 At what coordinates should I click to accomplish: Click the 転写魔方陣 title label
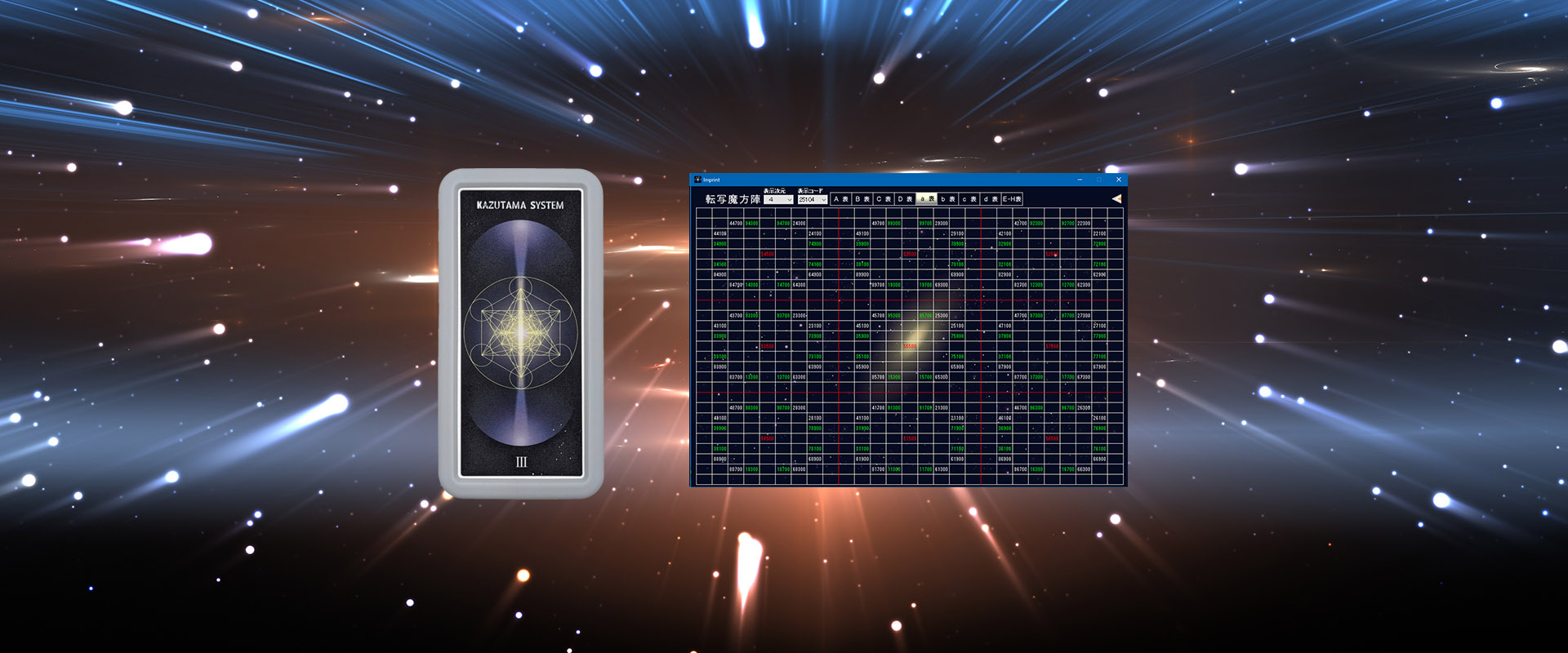(733, 199)
